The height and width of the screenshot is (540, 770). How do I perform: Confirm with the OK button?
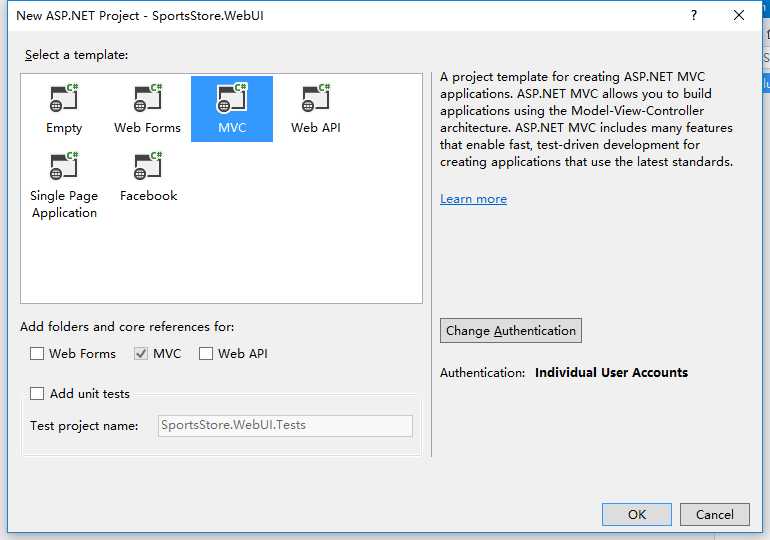click(x=637, y=514)
